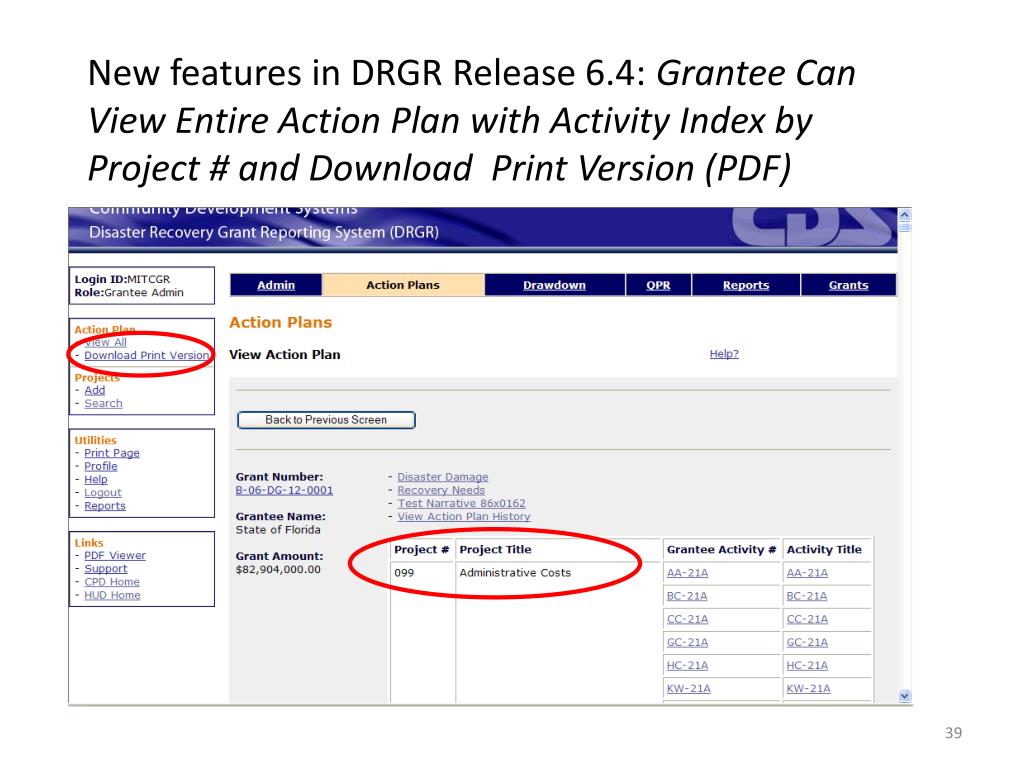Screen dimensions: 1024x768
Task: Click the Print Page utility link
Action: coord(112,453)
